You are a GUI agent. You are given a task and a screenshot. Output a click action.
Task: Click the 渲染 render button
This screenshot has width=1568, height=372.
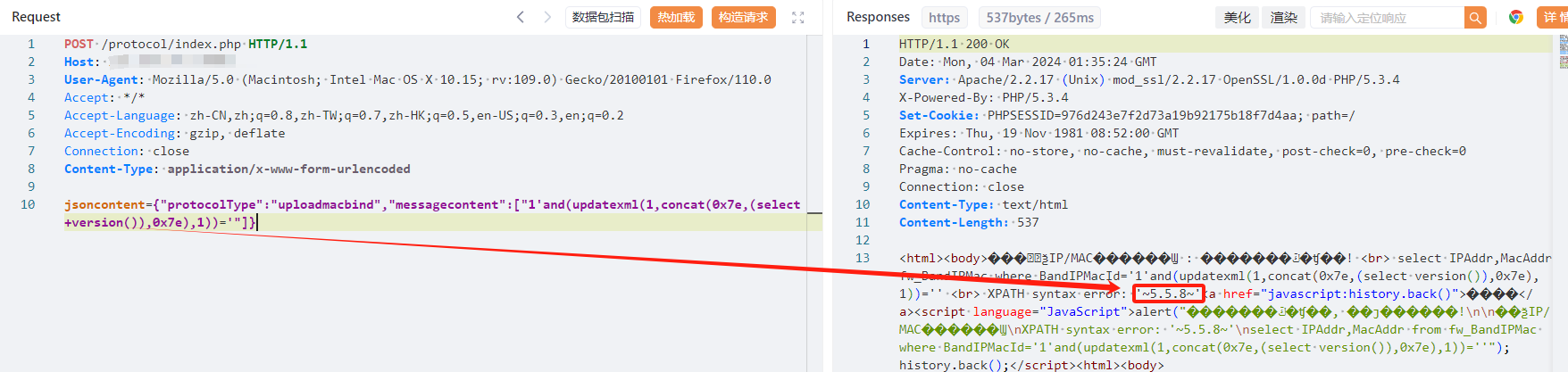(x=1283, y=17)
